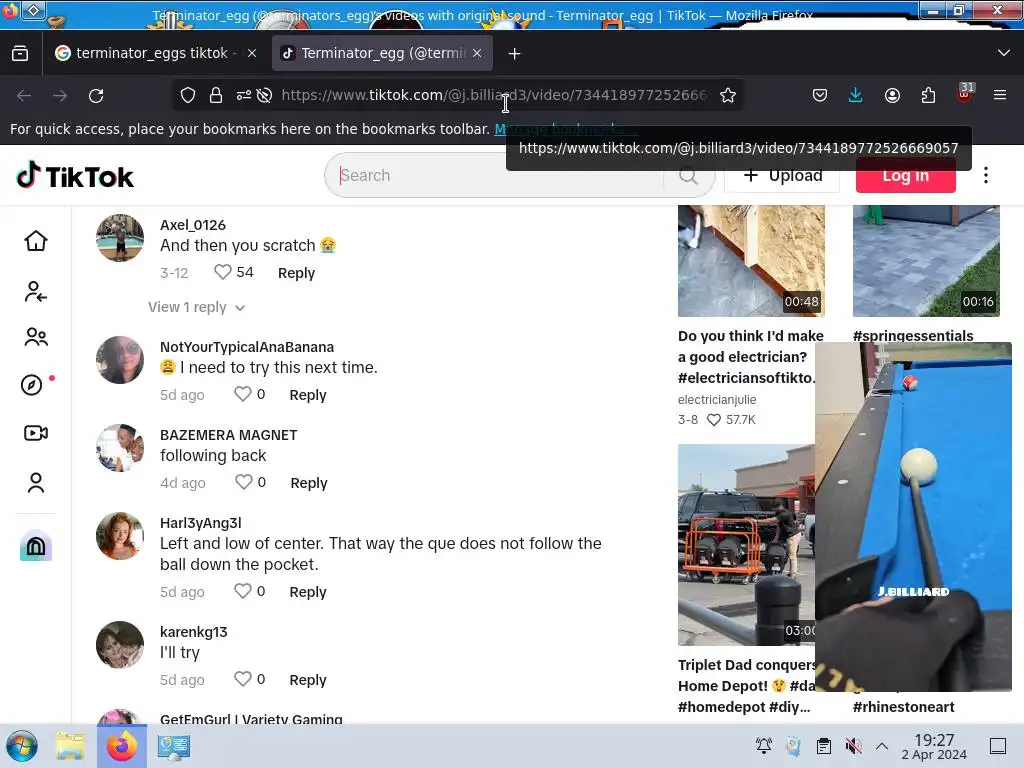Open the springessentials video thumbnail 00:16
This screenshot has width=1024, height=768.
coord(926,261)
